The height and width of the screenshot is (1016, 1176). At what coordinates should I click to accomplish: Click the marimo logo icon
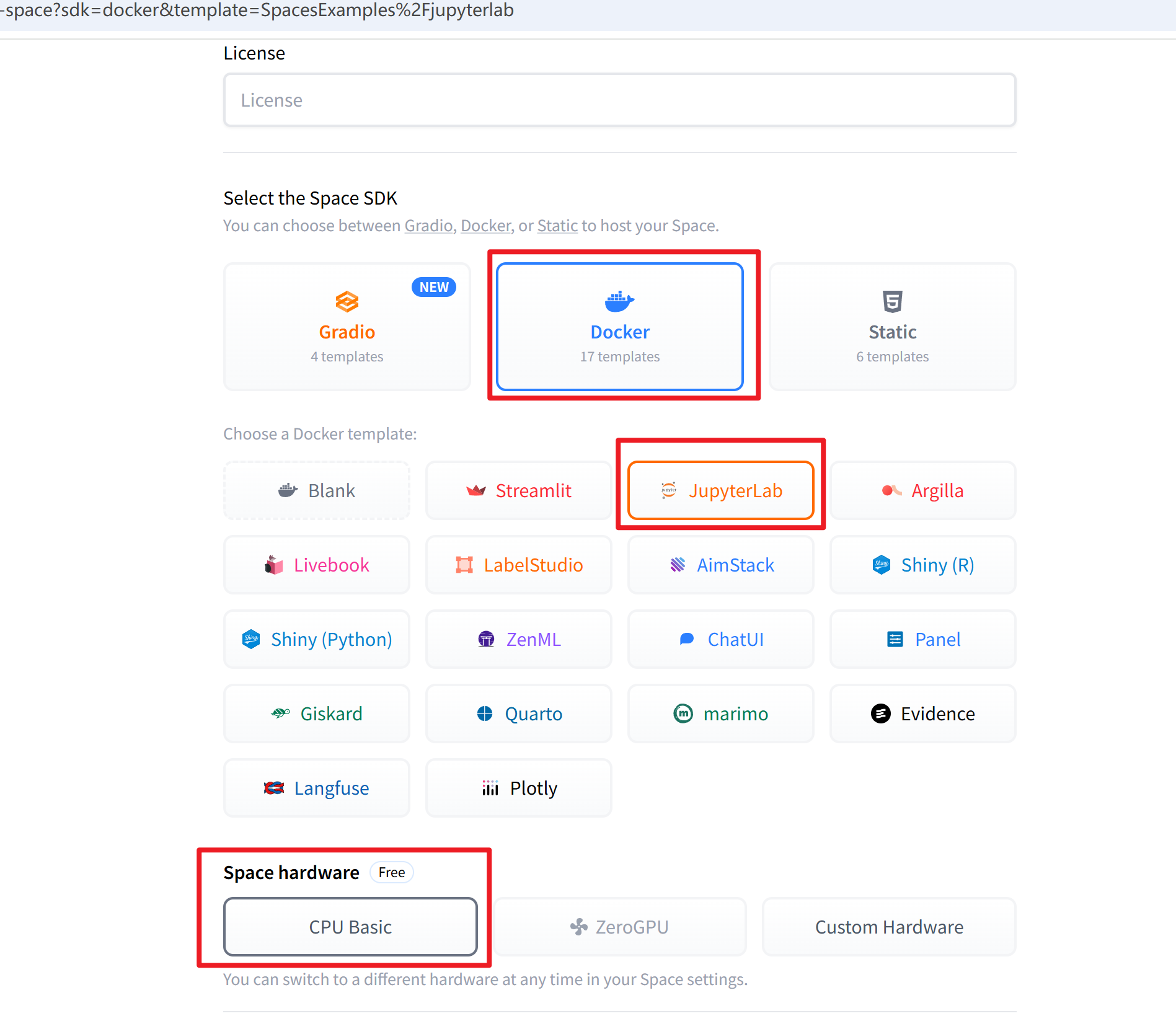click(x=683, y=713)
